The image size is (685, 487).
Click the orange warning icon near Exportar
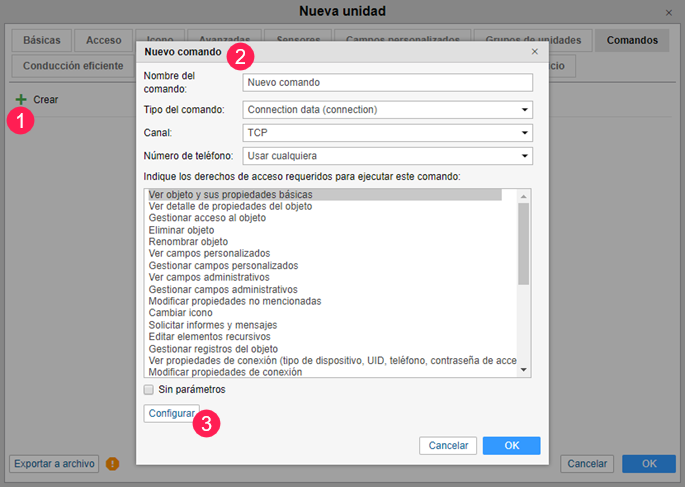coord(112,464)
